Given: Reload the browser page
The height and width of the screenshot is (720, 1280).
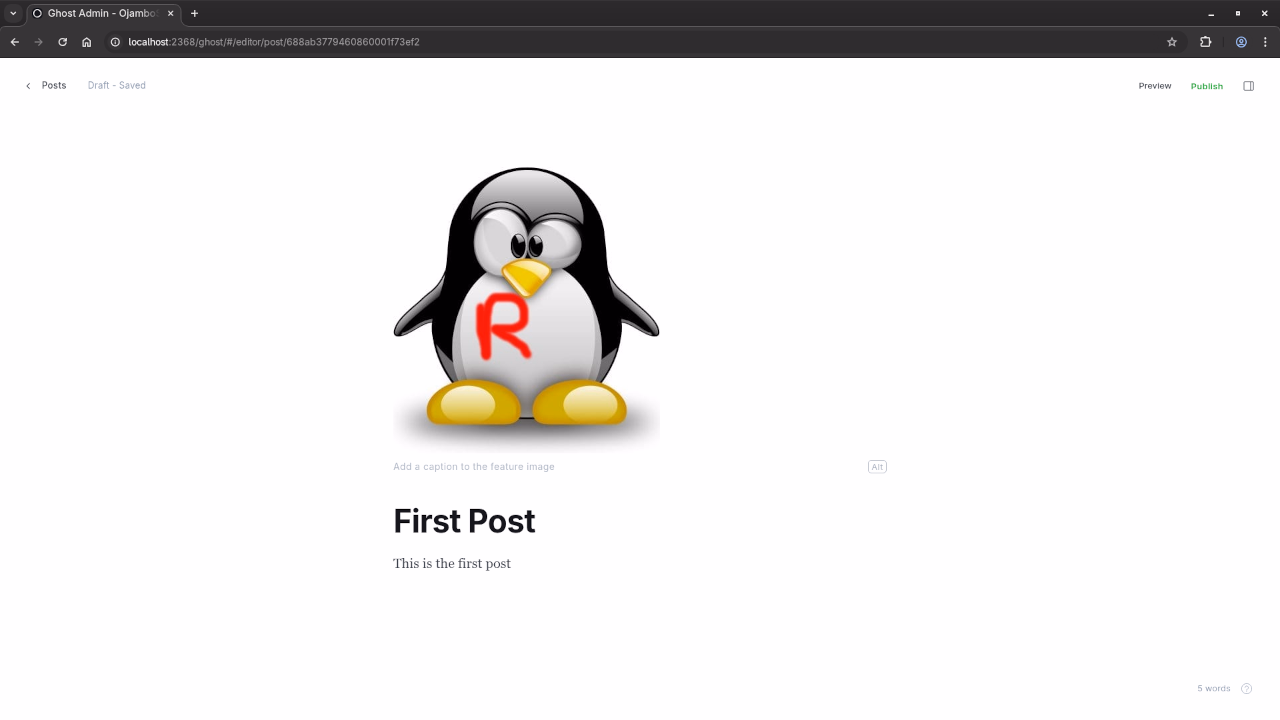Looking at the screenshot, I should click(x=62, y=42).
